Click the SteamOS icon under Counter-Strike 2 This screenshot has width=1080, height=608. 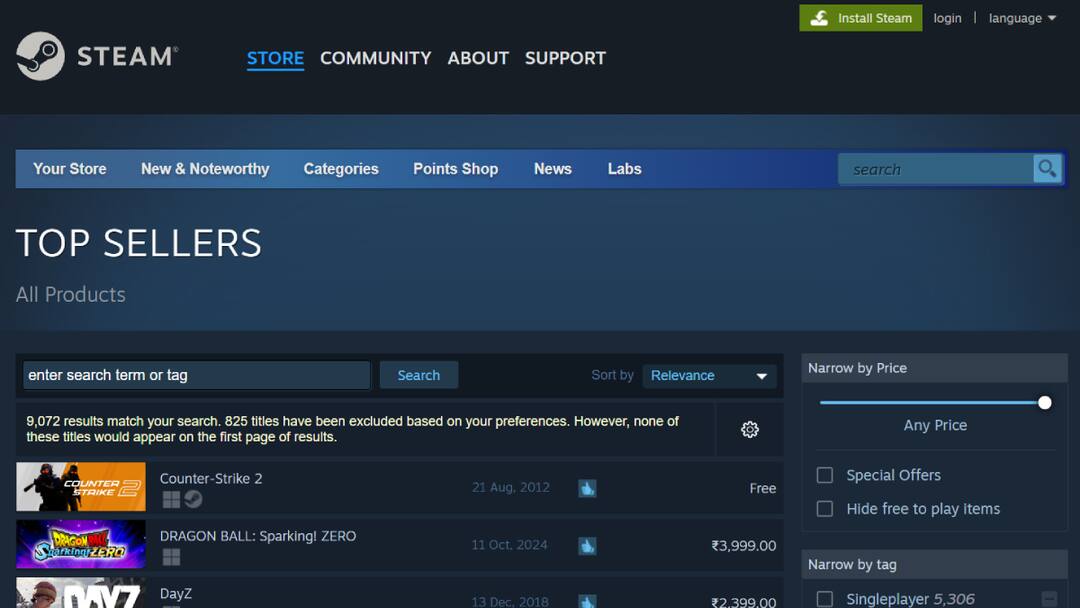click(192, 499)
